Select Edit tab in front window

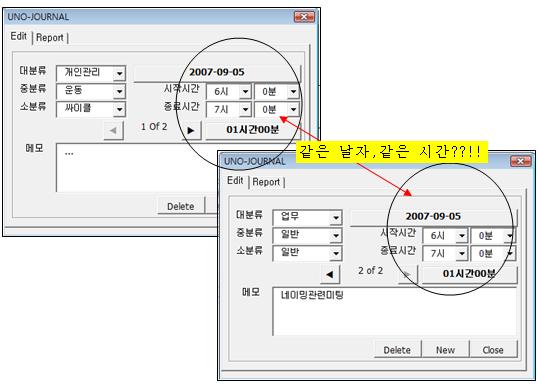pyautogui.click(x=235, y=181)
